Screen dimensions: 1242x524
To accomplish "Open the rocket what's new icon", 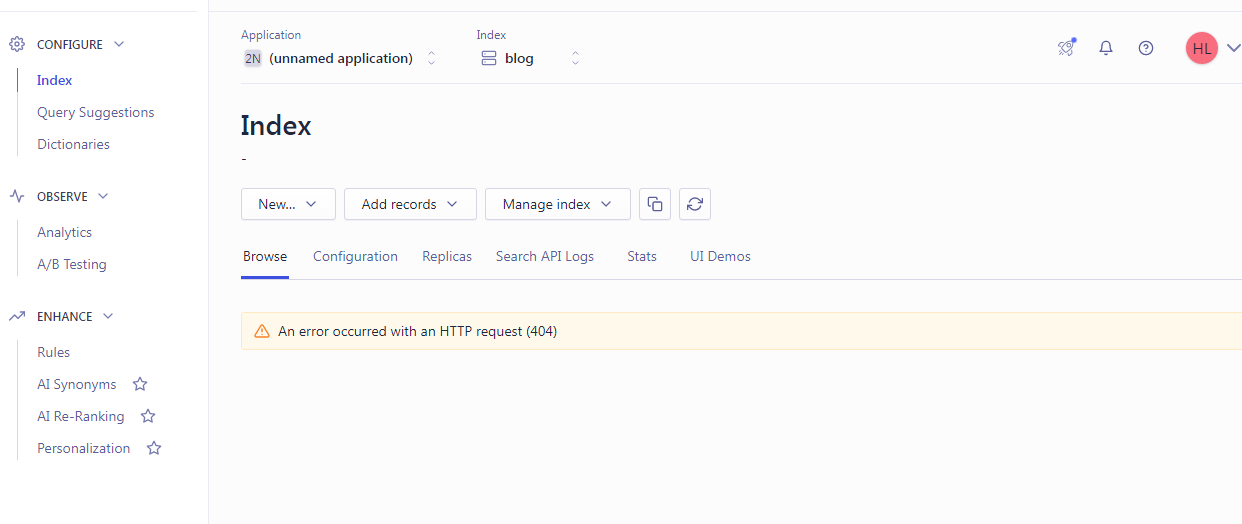I will [1066, 48].
